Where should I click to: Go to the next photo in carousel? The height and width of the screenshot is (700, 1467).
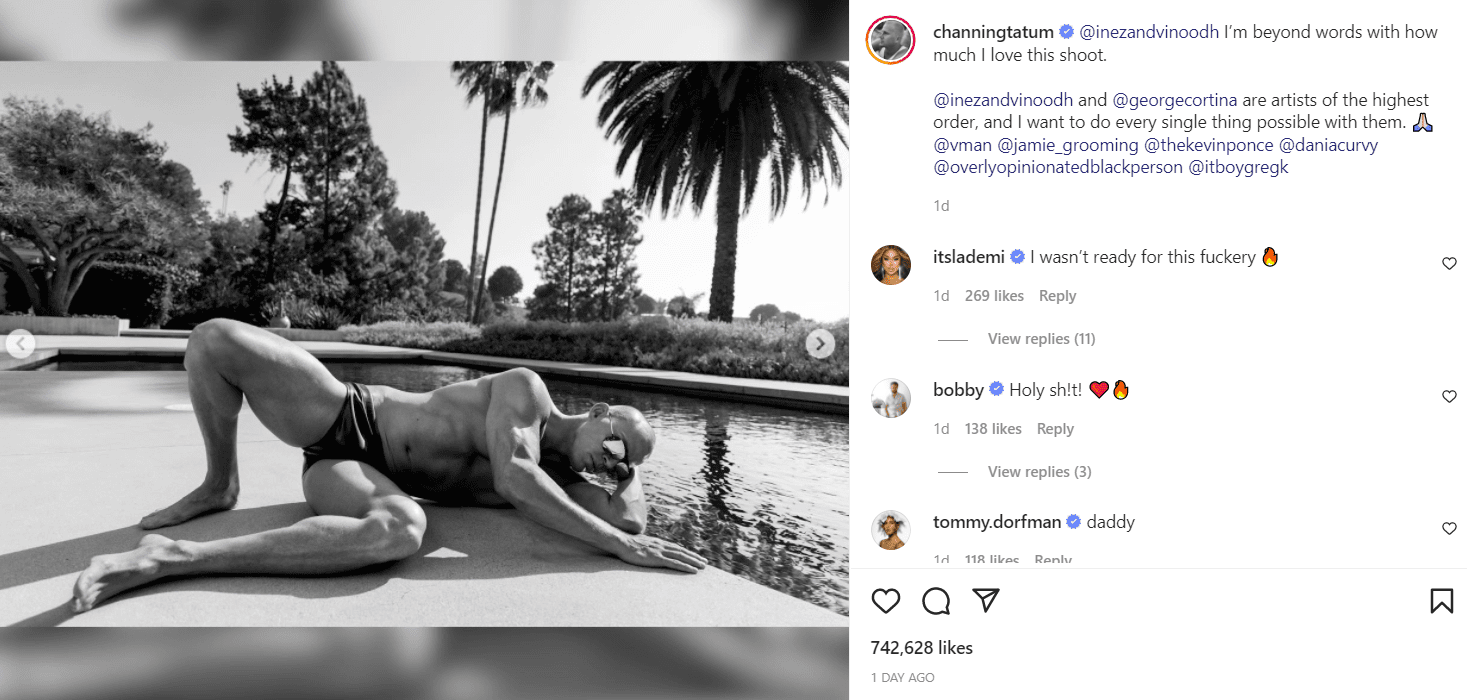pos(820,344)
